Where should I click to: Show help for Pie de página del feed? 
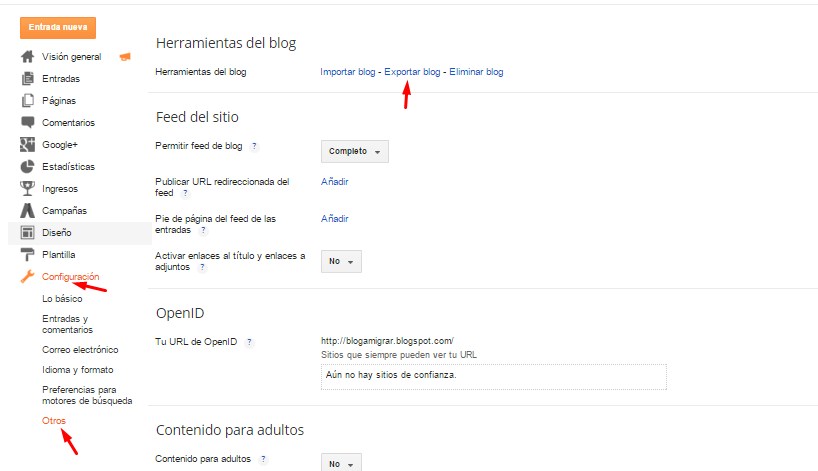[x=203, y=230]
